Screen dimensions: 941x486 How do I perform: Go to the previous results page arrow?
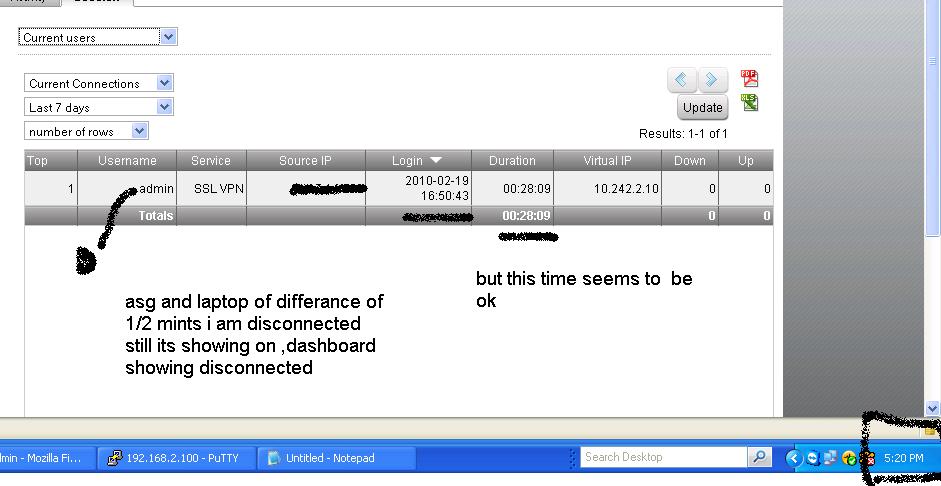point(682,80)
